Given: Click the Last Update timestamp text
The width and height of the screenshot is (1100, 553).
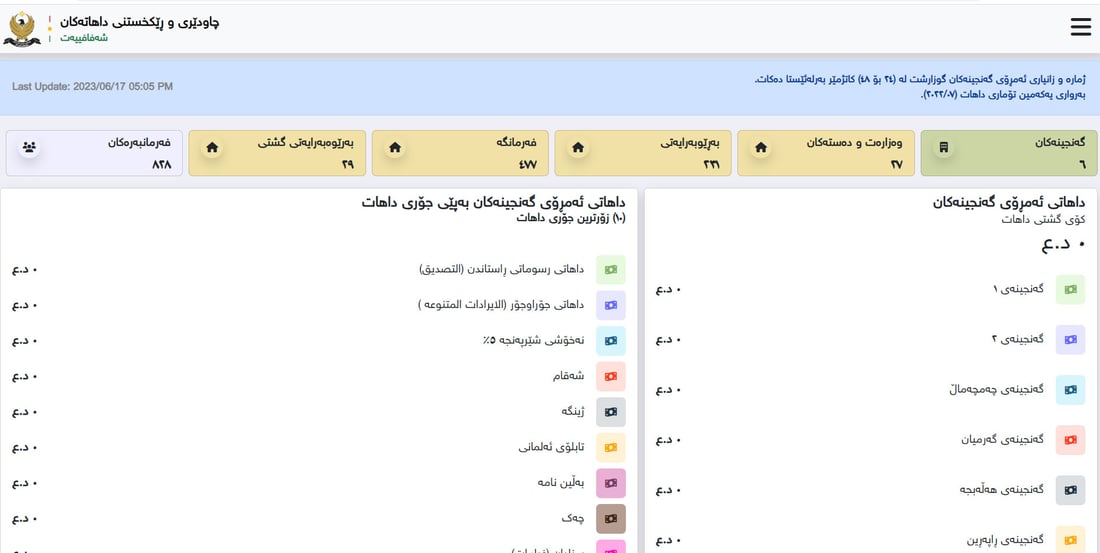Looking at the screenshot, I should click(93, 86).
